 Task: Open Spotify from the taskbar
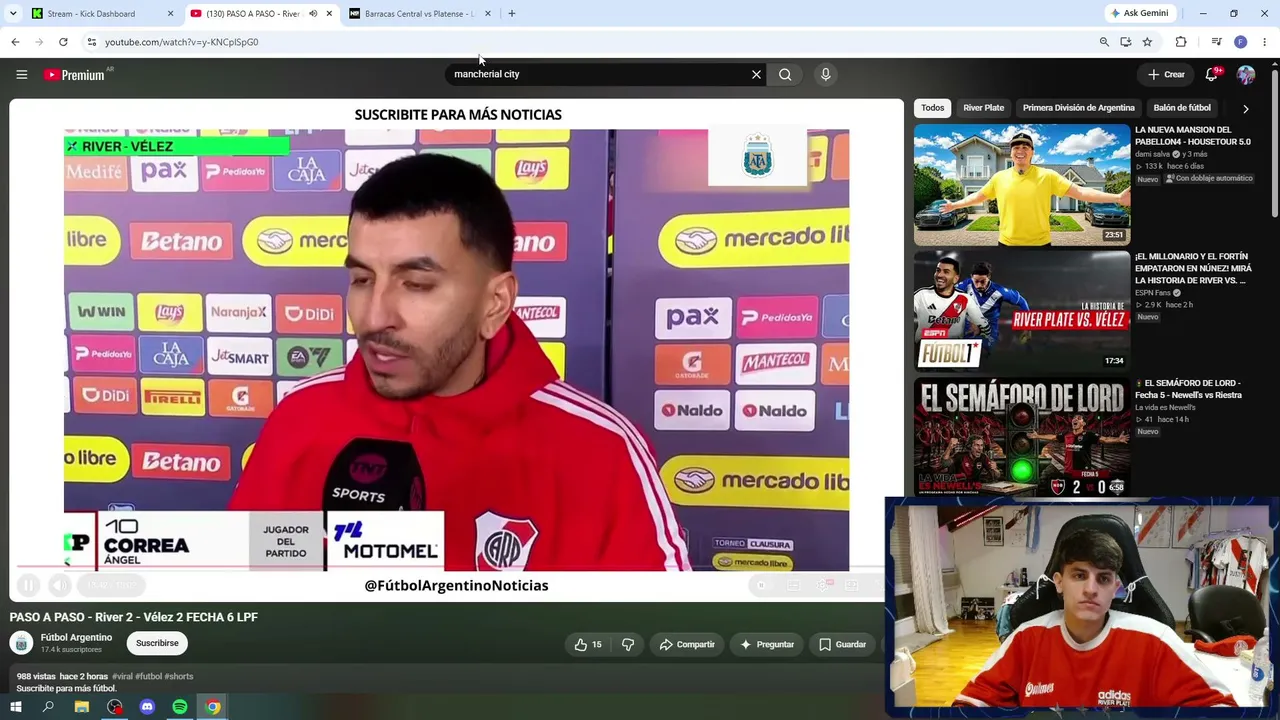180,707
